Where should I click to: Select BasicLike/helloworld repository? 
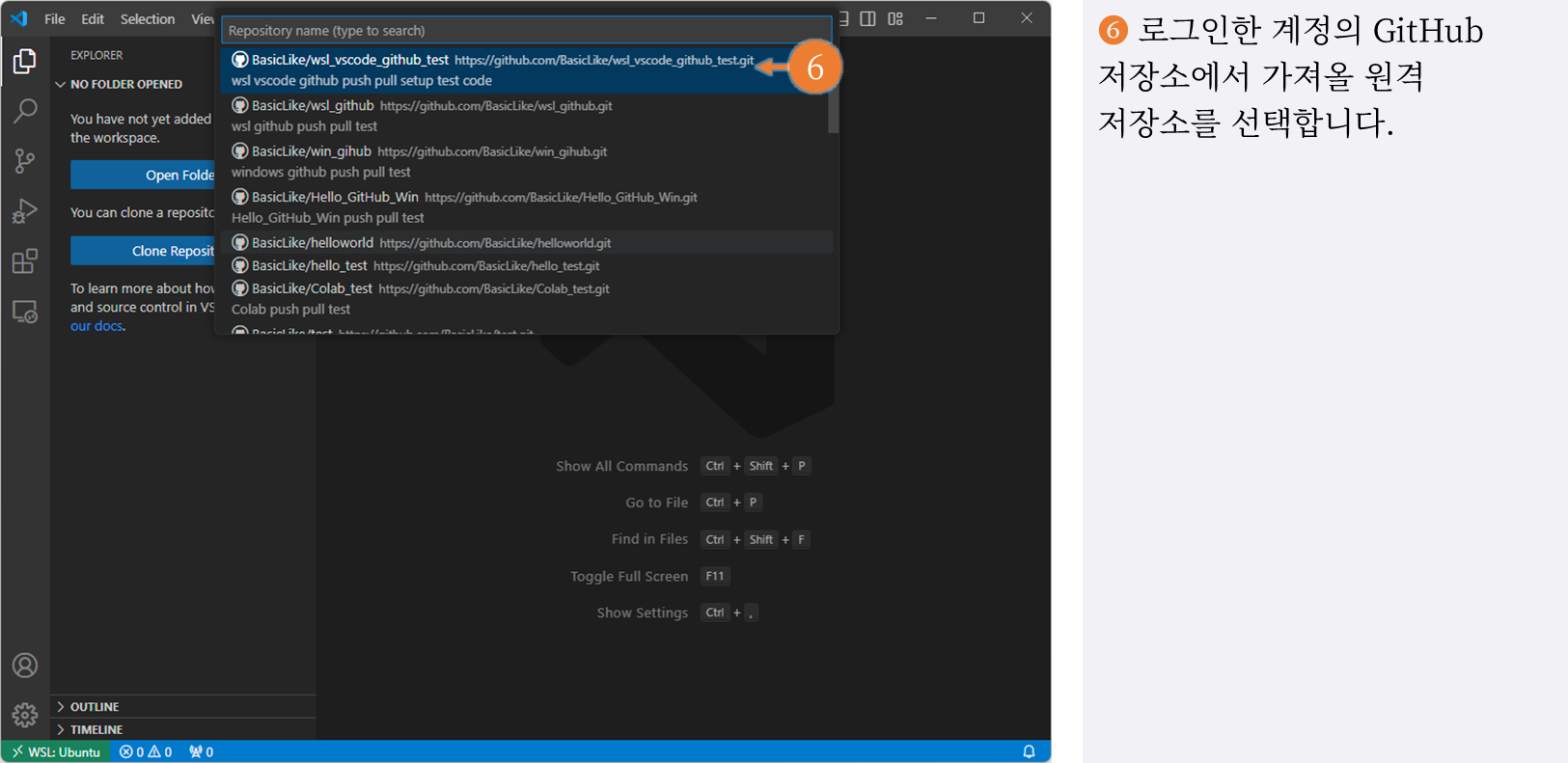click(x=526, y=242)
